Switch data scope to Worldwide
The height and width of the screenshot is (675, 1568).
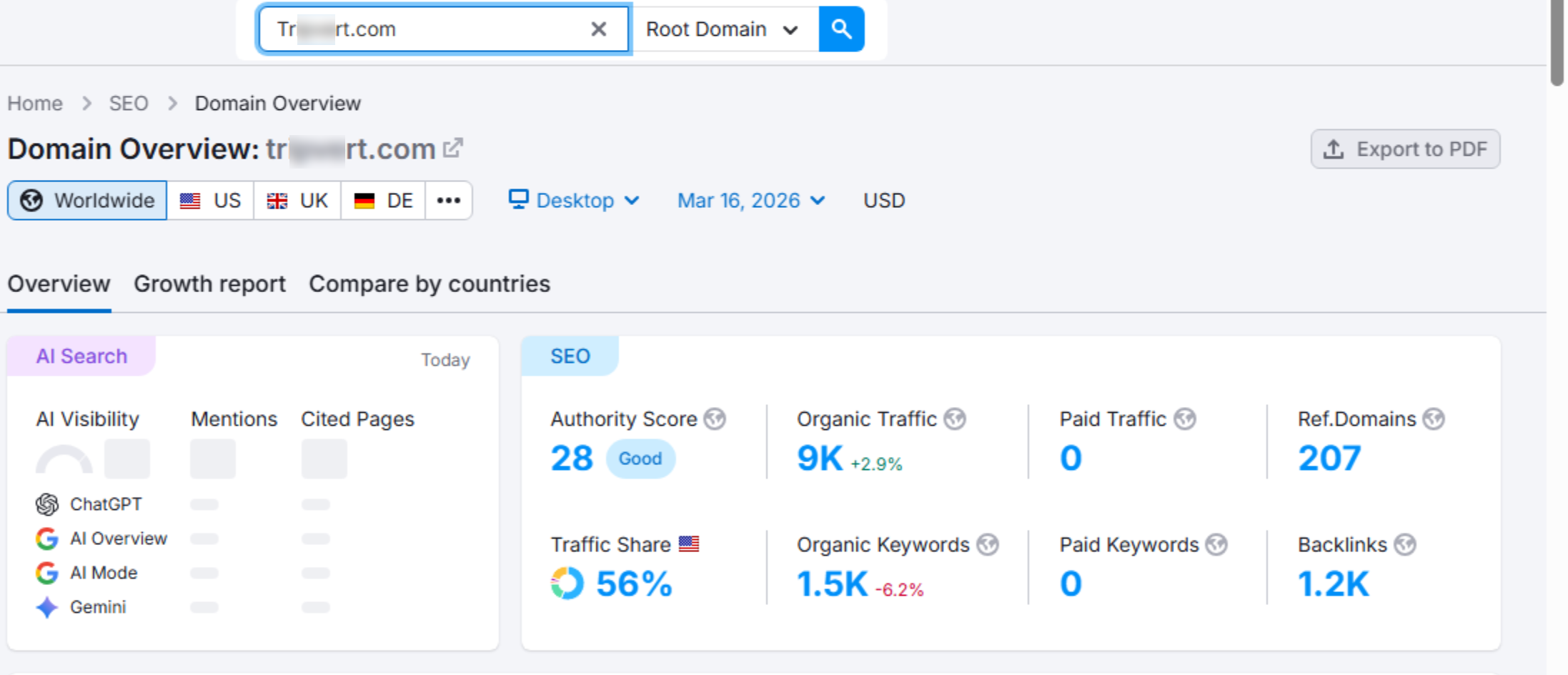coord(86,200)
